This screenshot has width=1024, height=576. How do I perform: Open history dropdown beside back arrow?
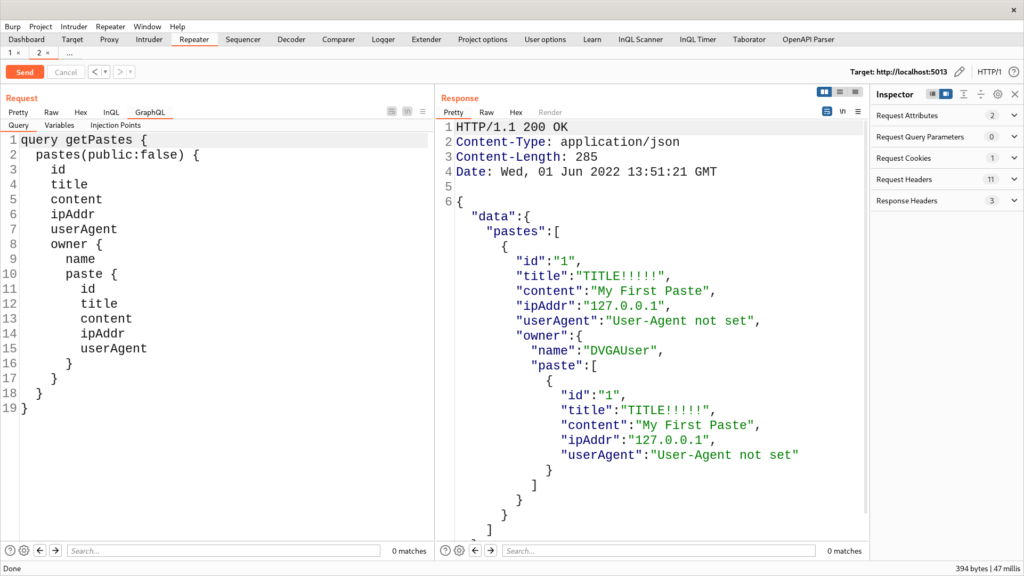[105, 72]
